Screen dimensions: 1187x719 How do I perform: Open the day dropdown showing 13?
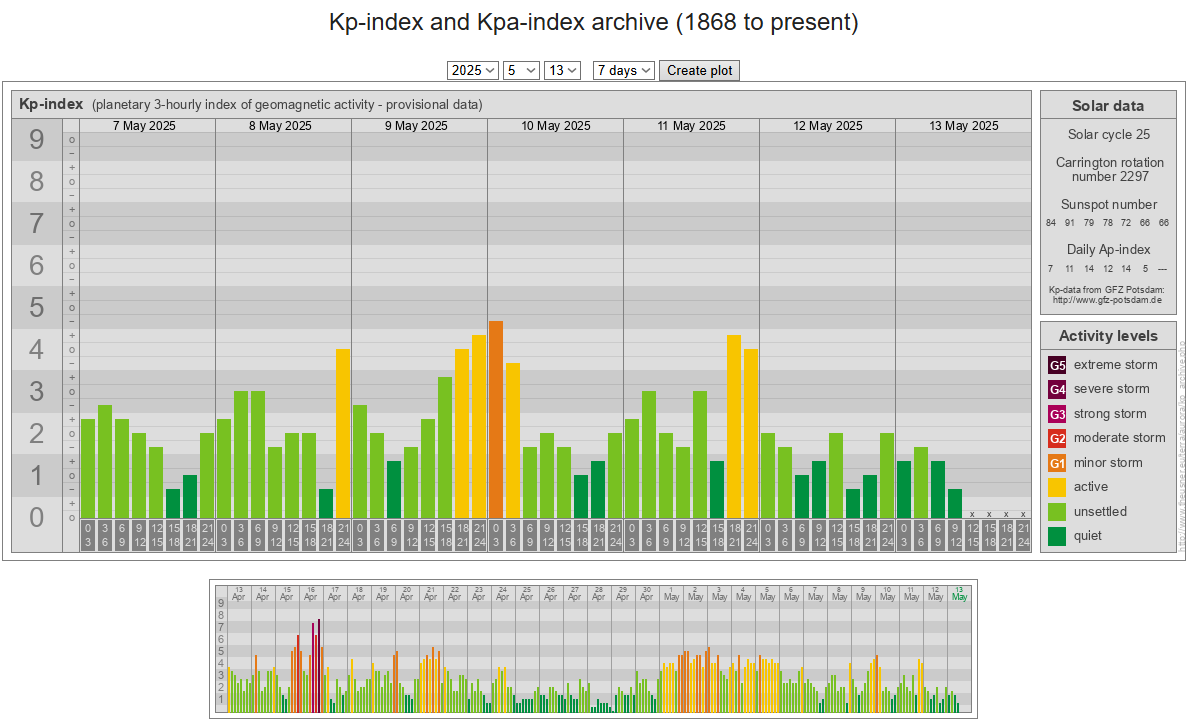click(562, 71)
